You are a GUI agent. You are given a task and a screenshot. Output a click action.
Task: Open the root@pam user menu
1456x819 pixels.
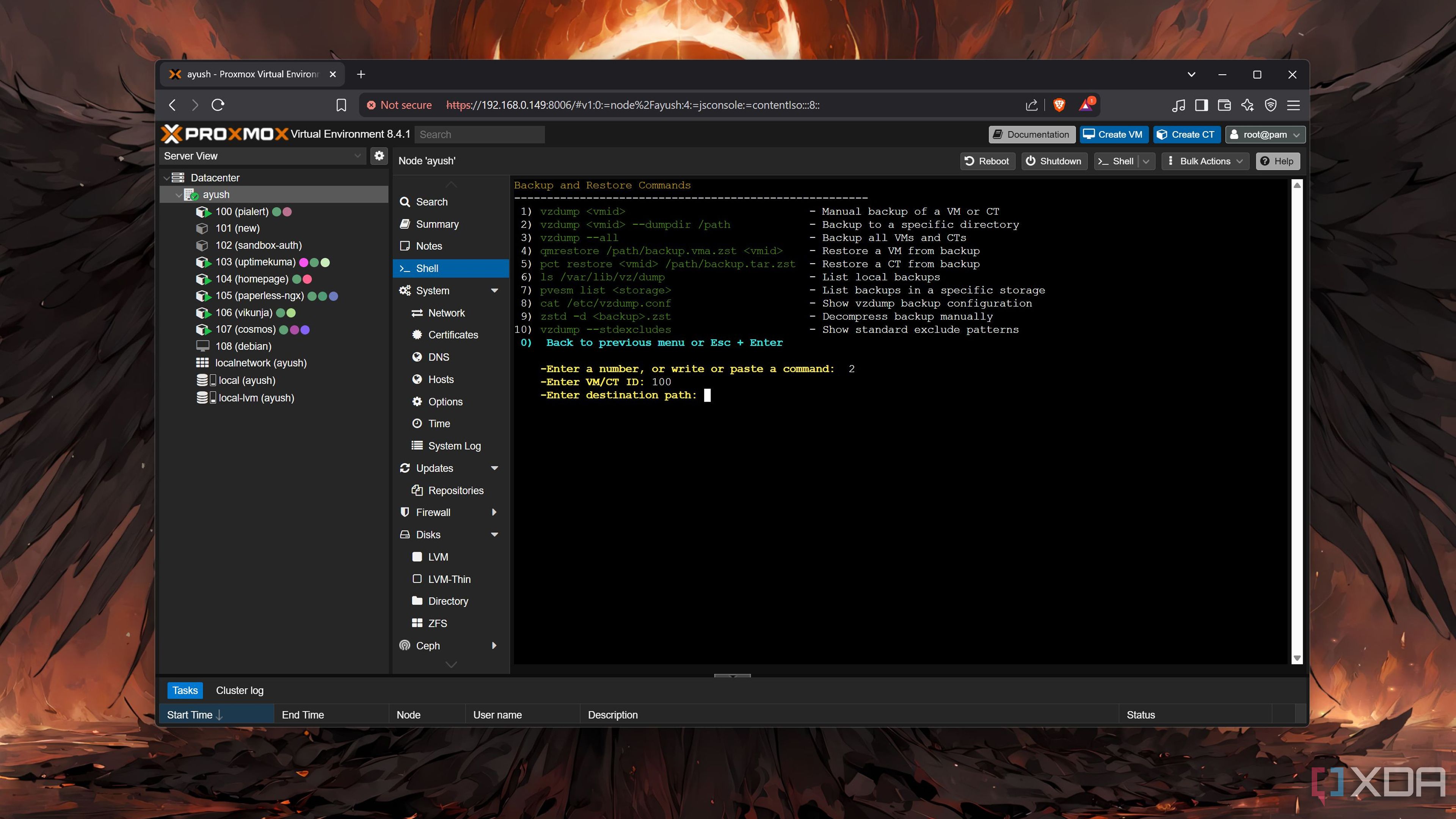pyautogui.click(x=1266, y=135)
